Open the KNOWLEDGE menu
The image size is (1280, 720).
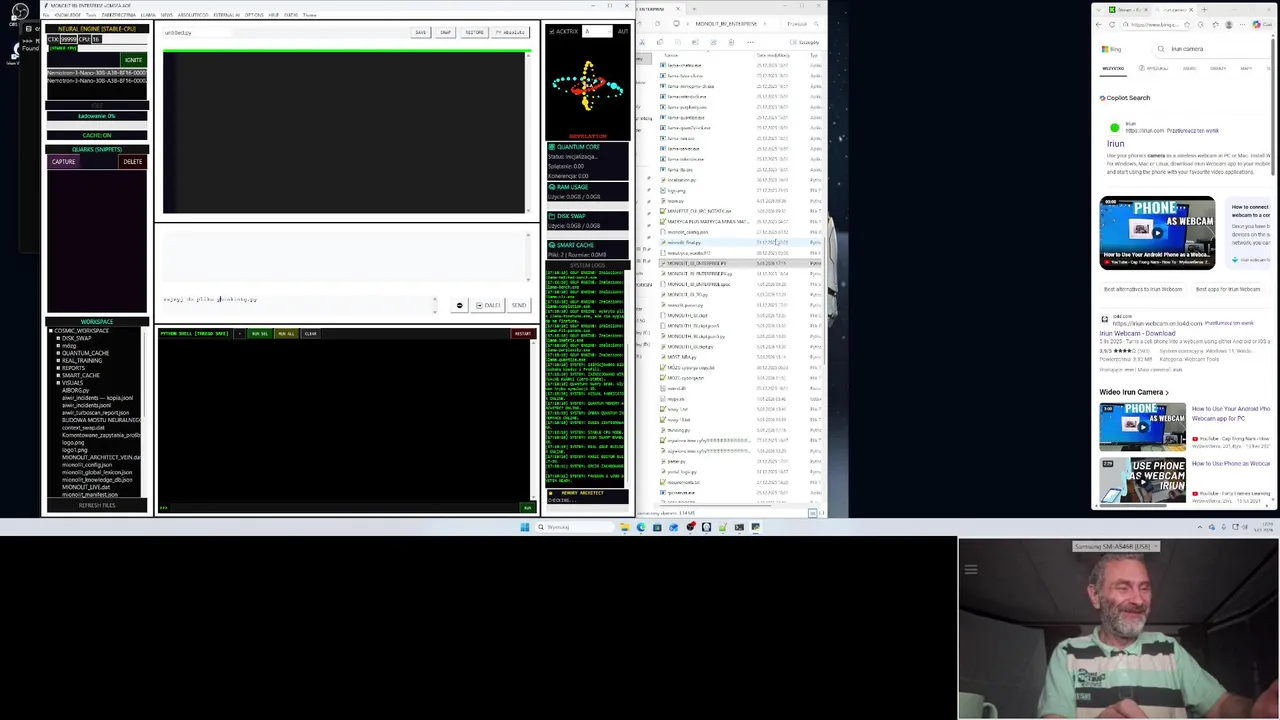(x=68, y=15)
